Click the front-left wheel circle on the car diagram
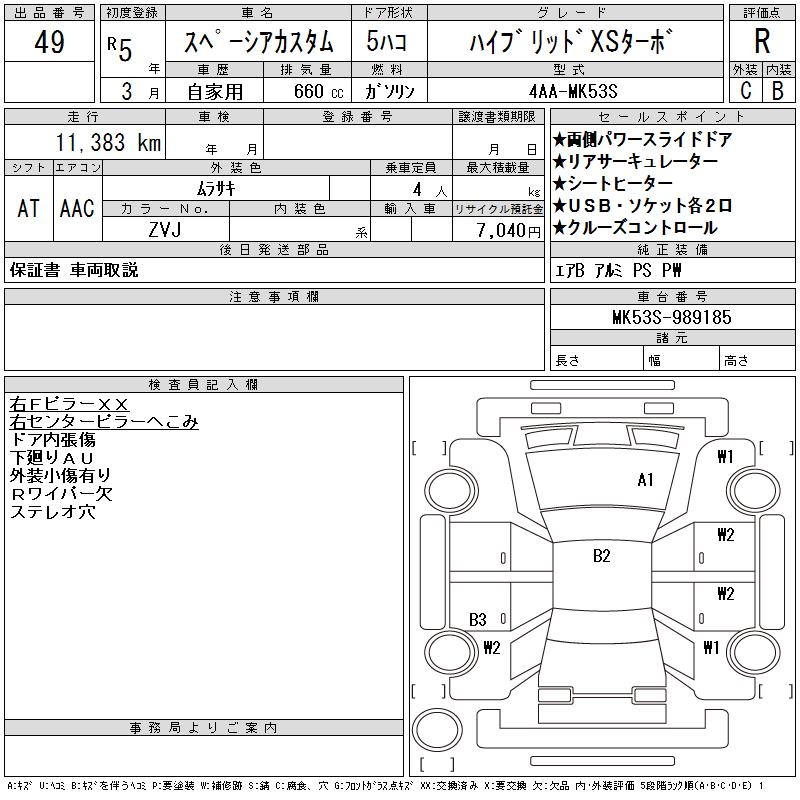The image size is (800, 800). tap(451, 491)
